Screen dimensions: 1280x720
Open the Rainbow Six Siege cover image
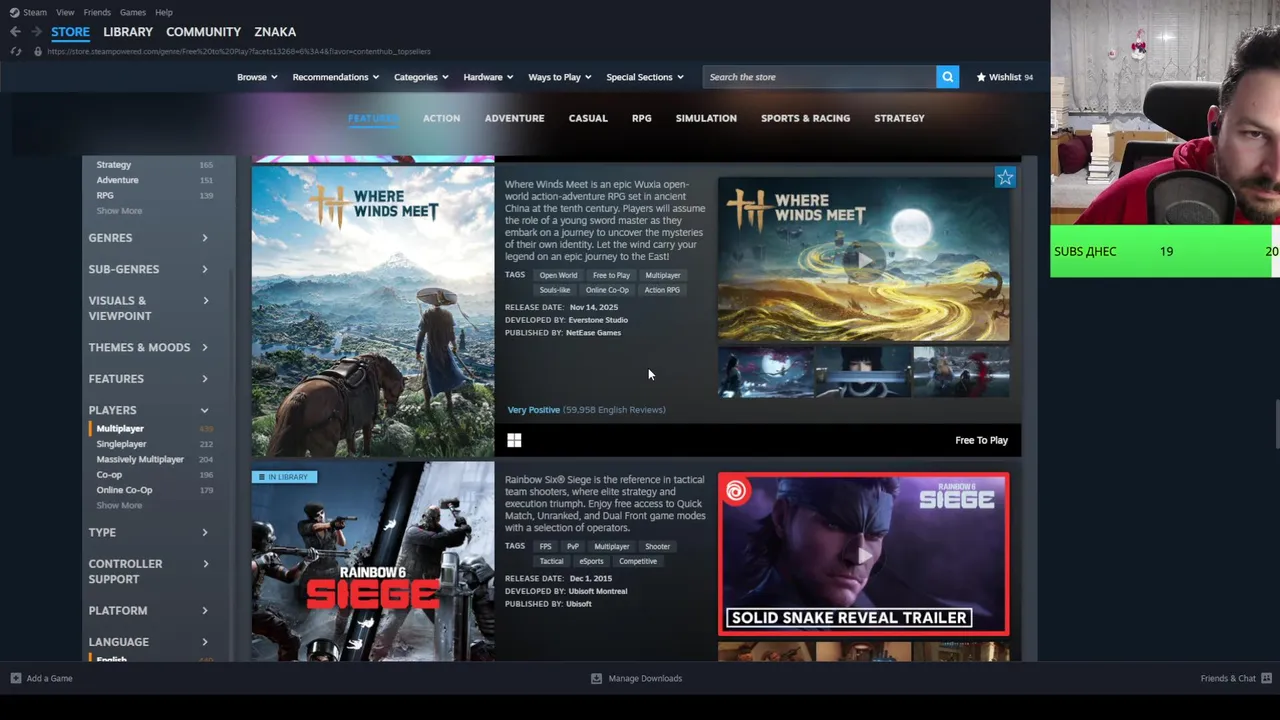coord(373,561)
